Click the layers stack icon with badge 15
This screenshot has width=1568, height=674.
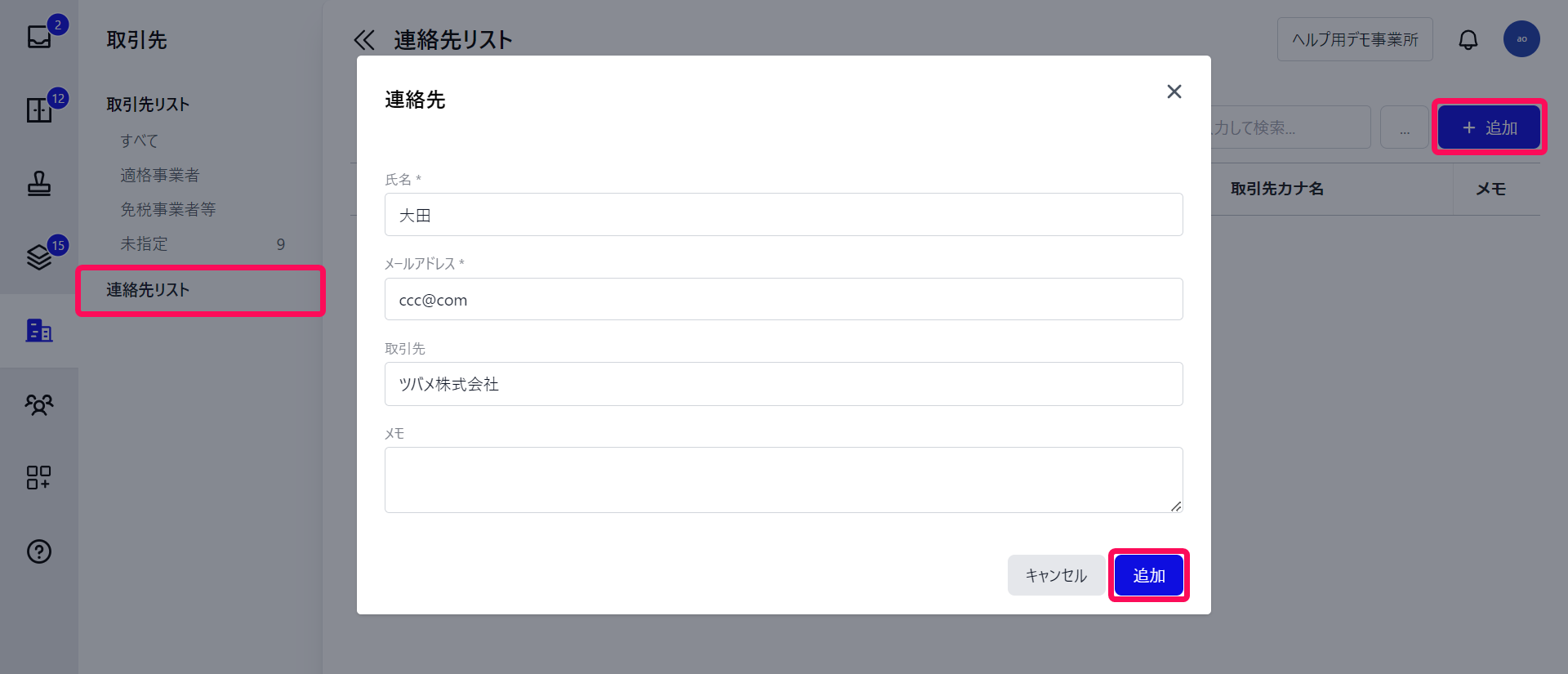pyautogui.click(x=39, y=257)
